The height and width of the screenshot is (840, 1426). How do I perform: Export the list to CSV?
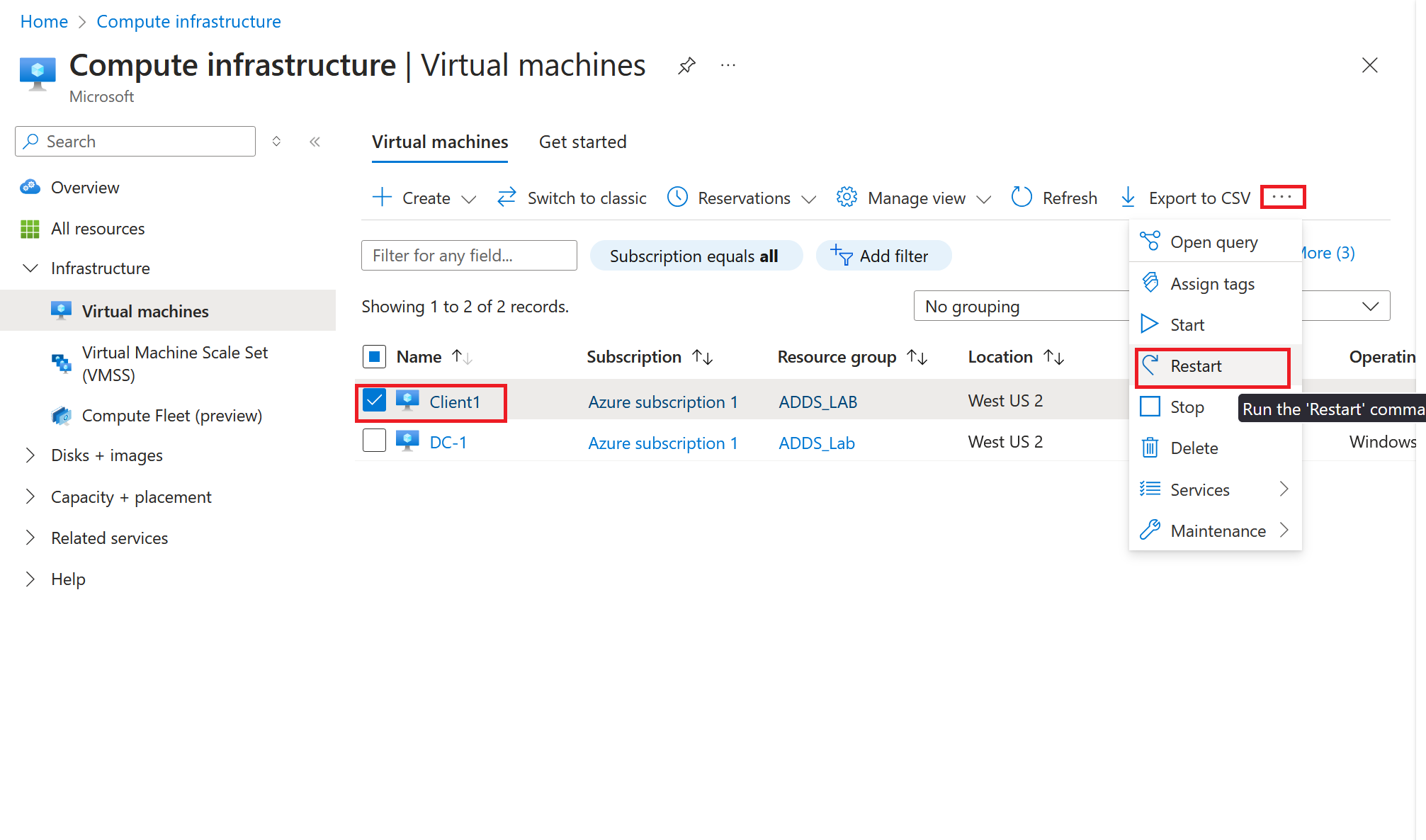pyautogui.click(x=1186, y=198)
